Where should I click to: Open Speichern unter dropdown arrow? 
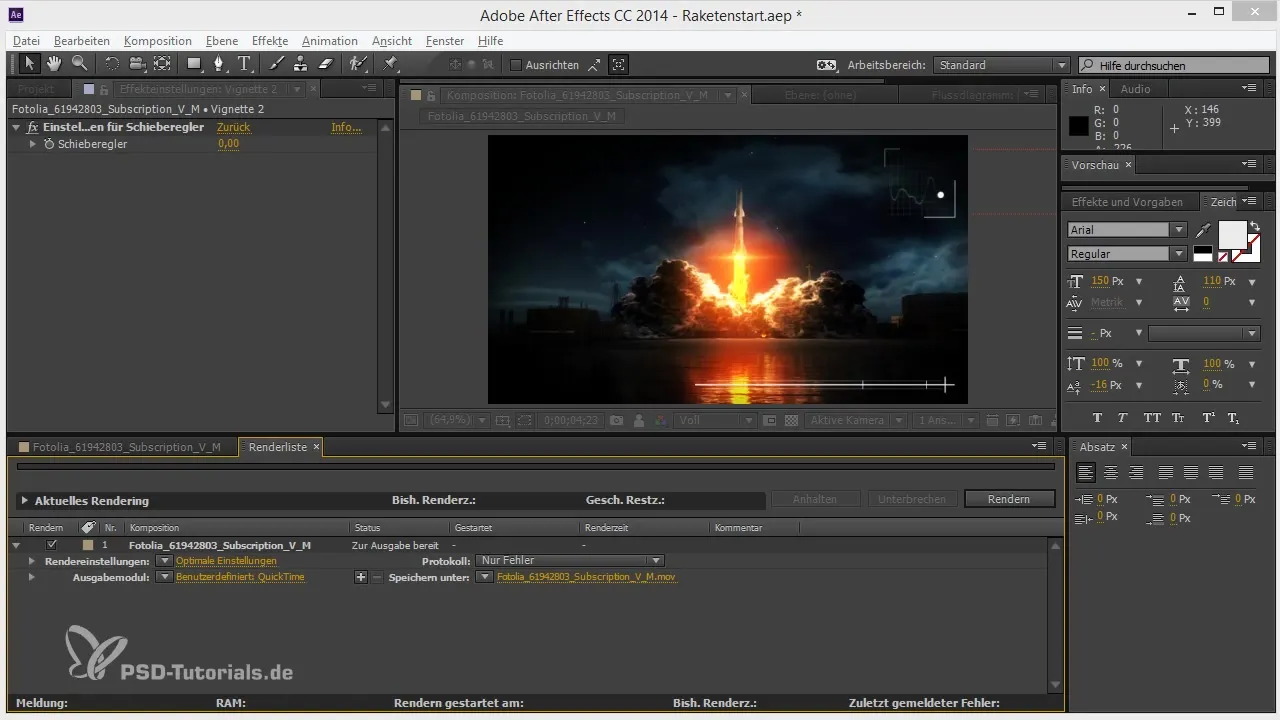point(485,577)
